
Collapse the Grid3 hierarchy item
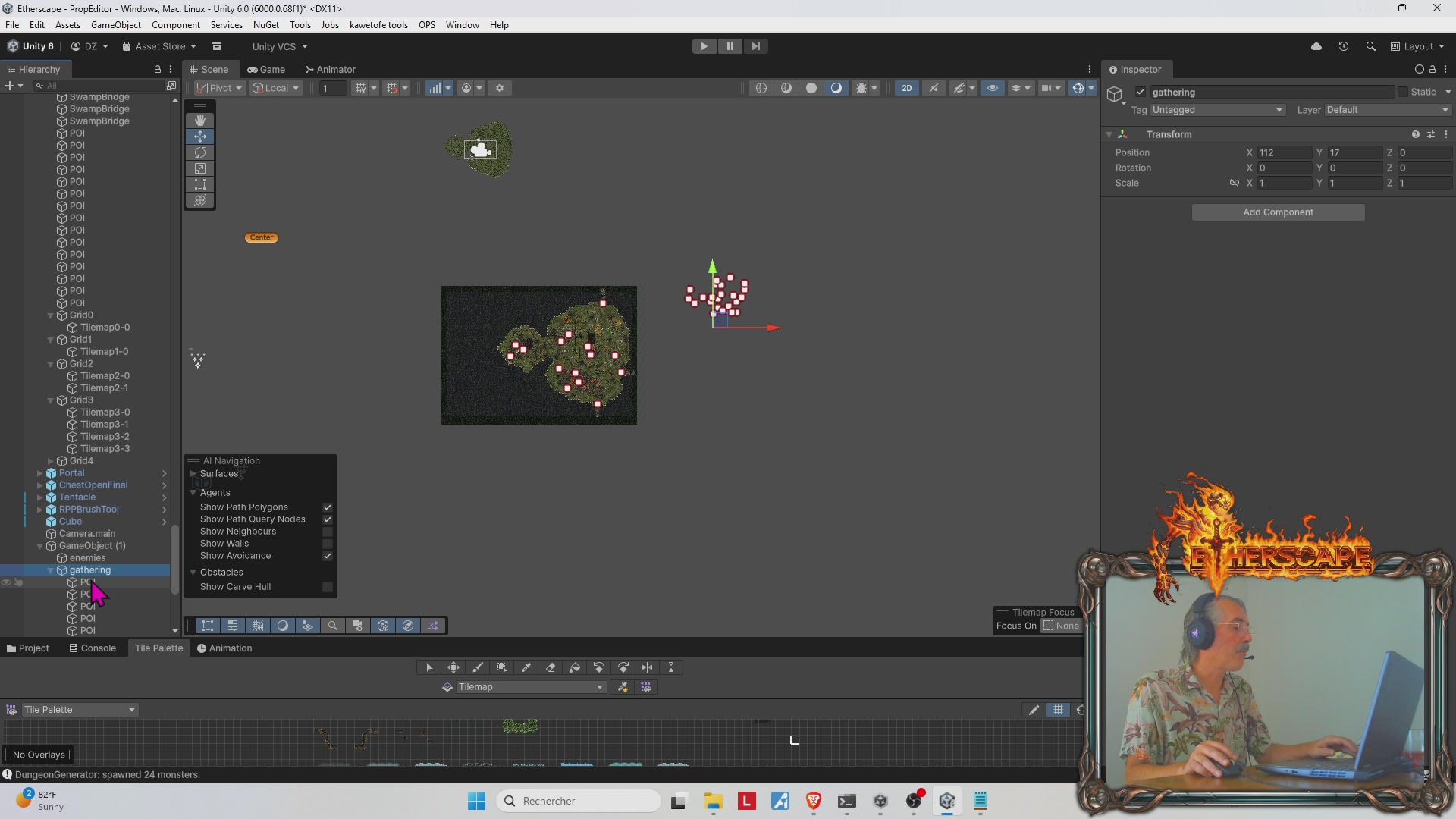pyautogui.click(x=51, y=400)
